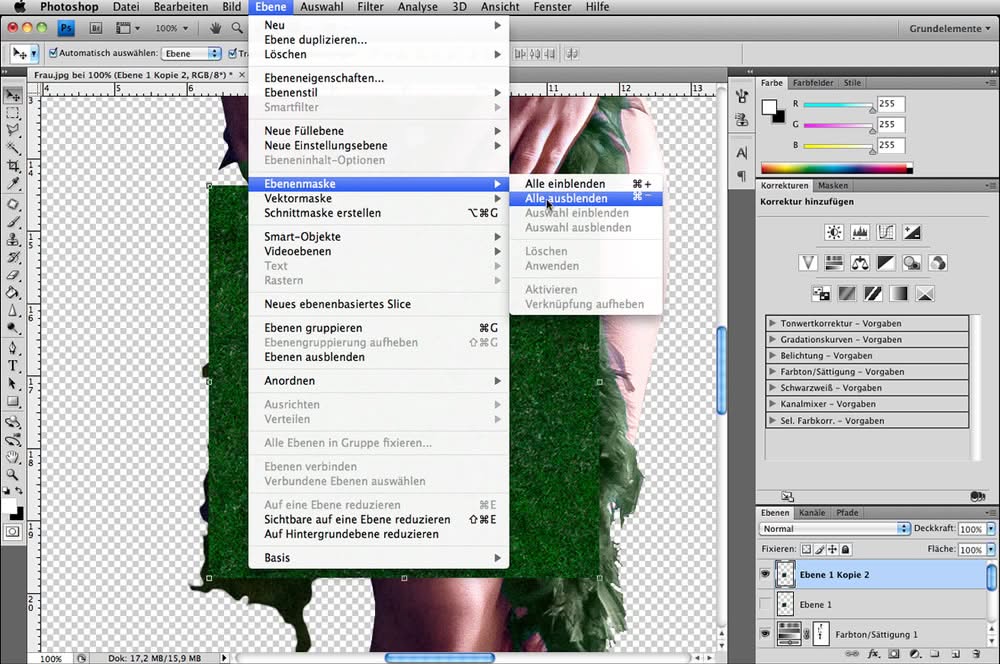Switch to the Masken tab

tap(833, 186)
